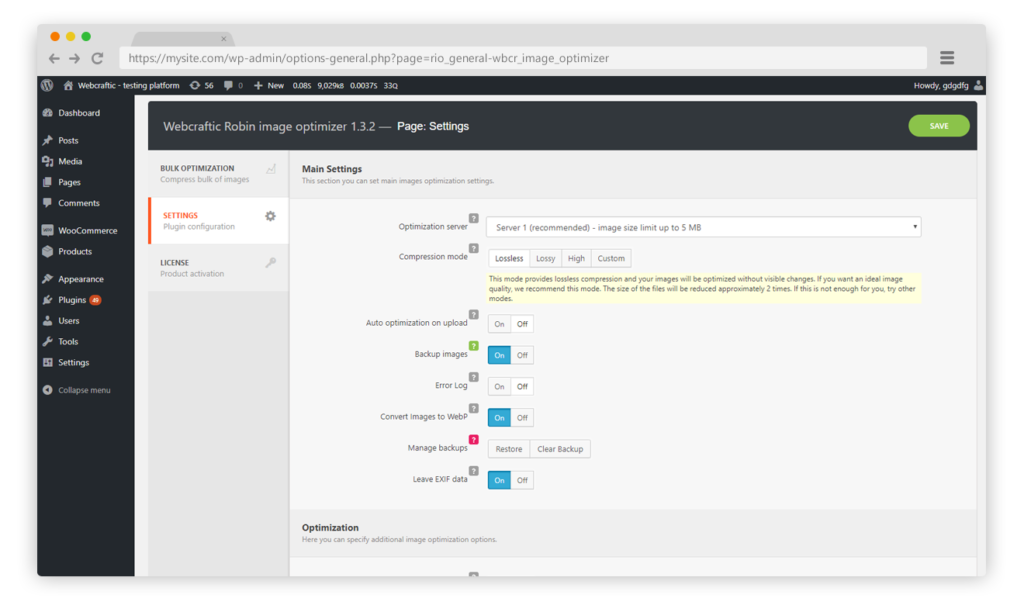
Task: Click the WordPress logo in admin bar
Action: pos(47,85)
